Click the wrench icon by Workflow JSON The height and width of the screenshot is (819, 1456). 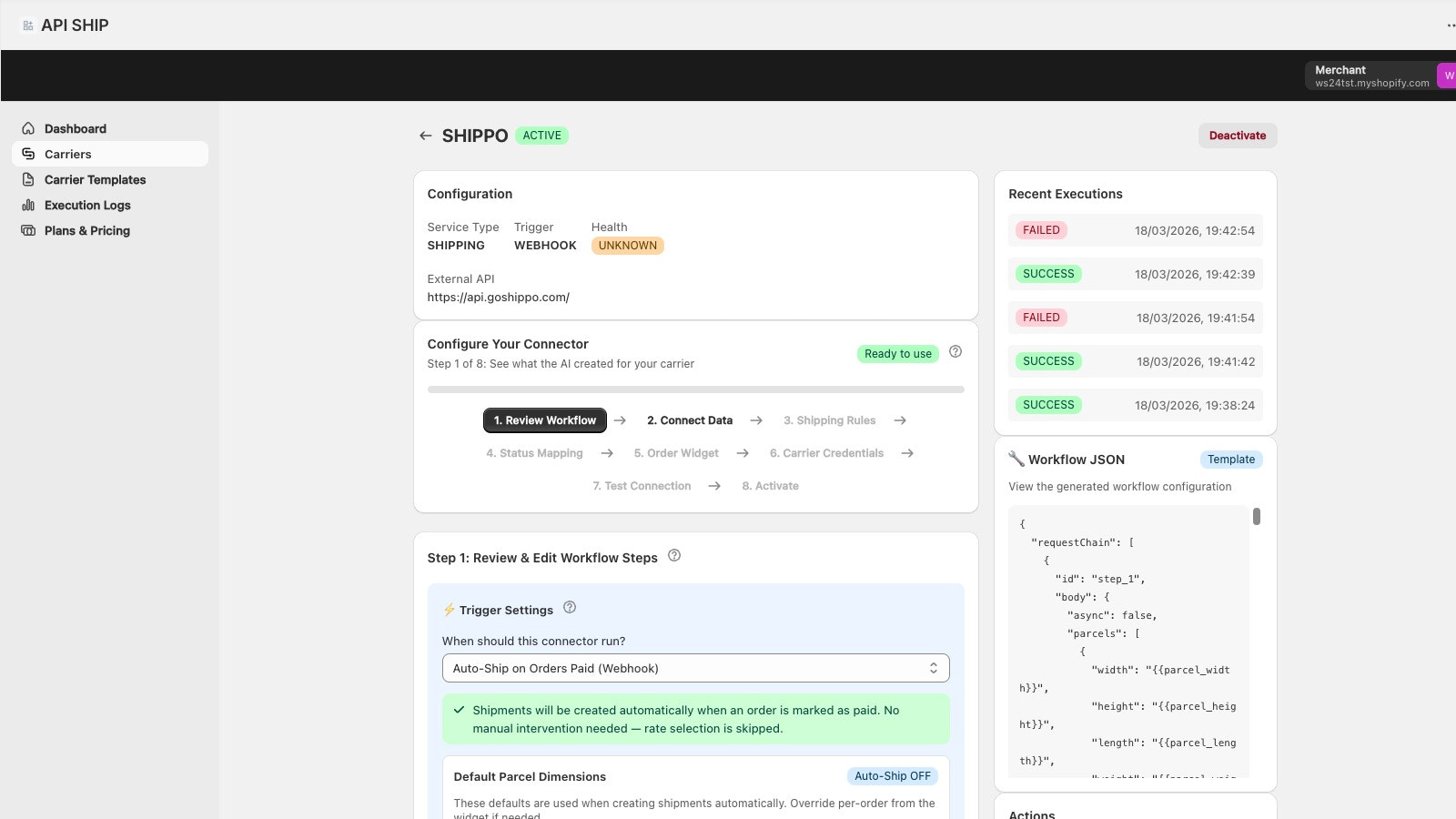pos(1016,459)
